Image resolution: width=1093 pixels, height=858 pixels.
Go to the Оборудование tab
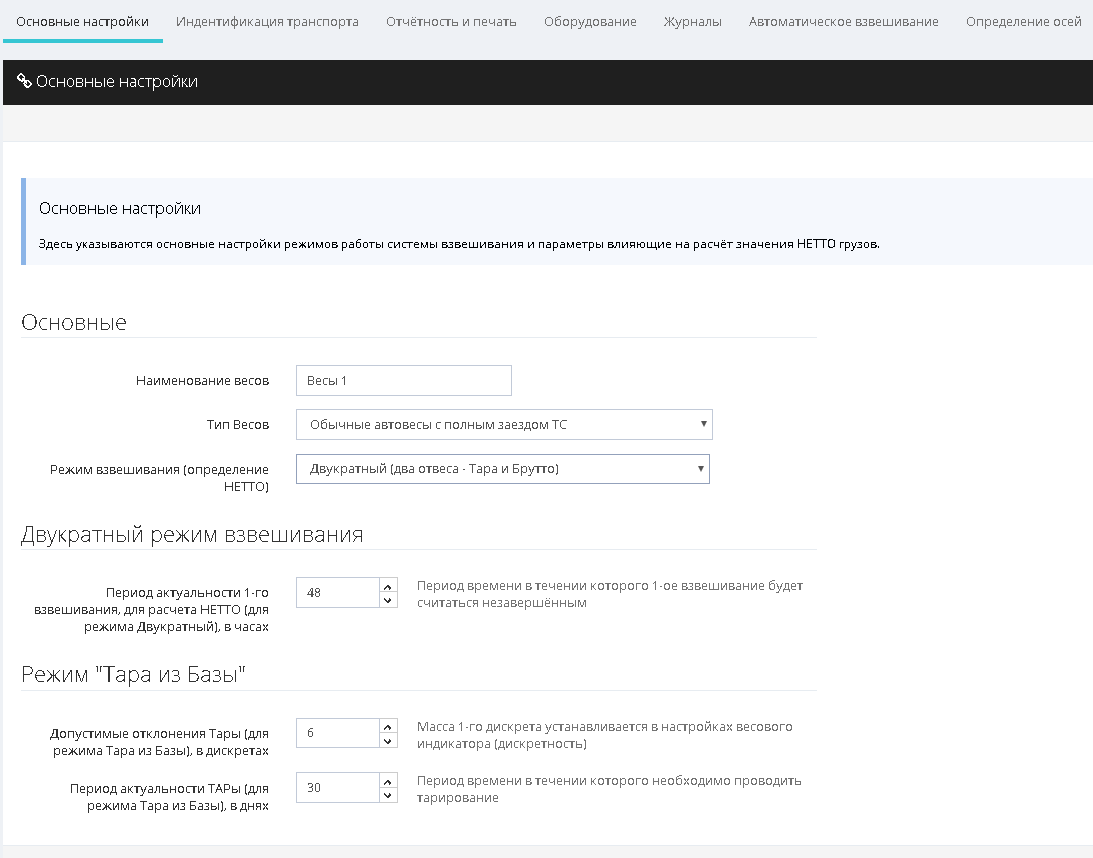[x=590, y=21]
